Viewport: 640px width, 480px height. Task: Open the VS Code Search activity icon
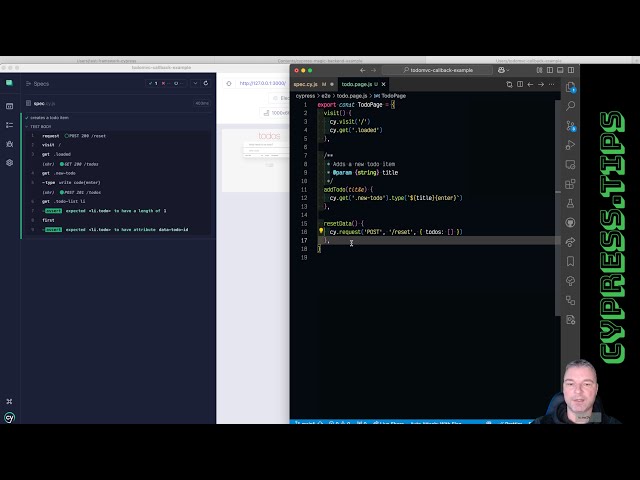[571, 106]
